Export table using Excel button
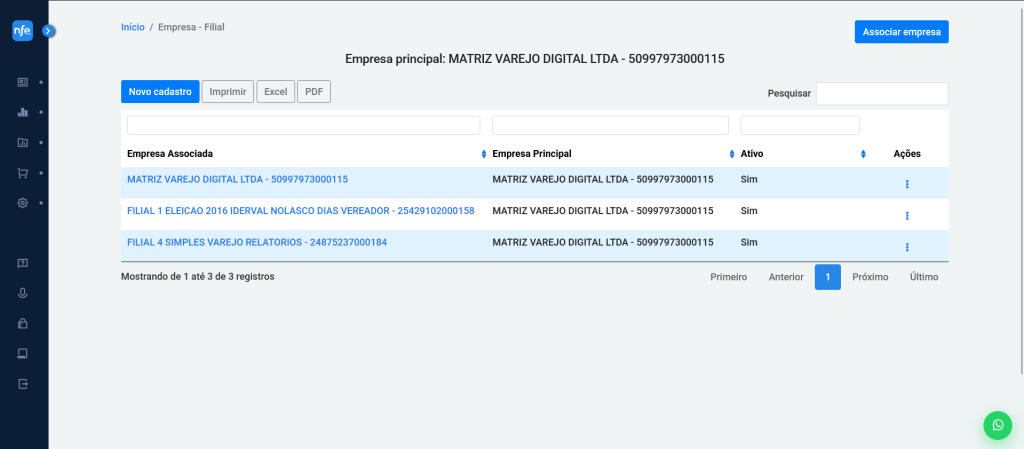 pos(275,92)
